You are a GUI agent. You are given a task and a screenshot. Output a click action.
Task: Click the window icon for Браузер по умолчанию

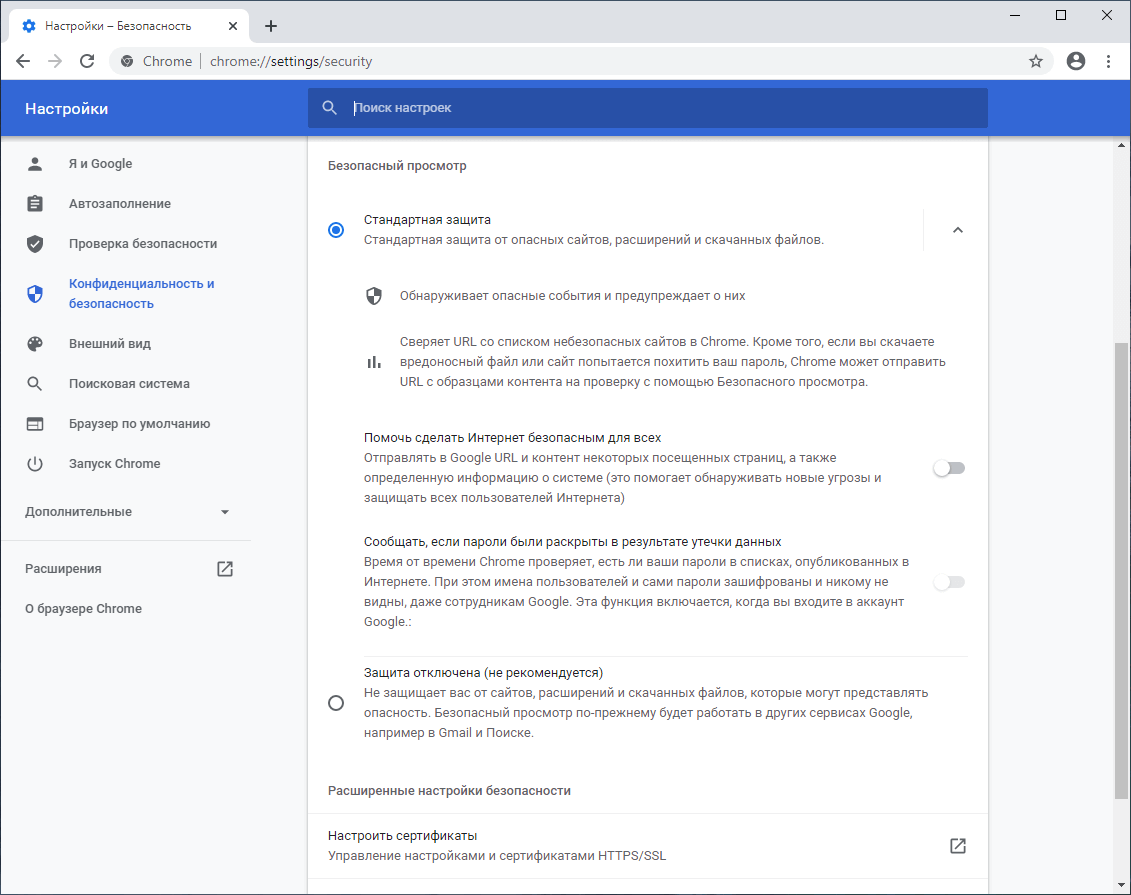click(x=35, y=424)
